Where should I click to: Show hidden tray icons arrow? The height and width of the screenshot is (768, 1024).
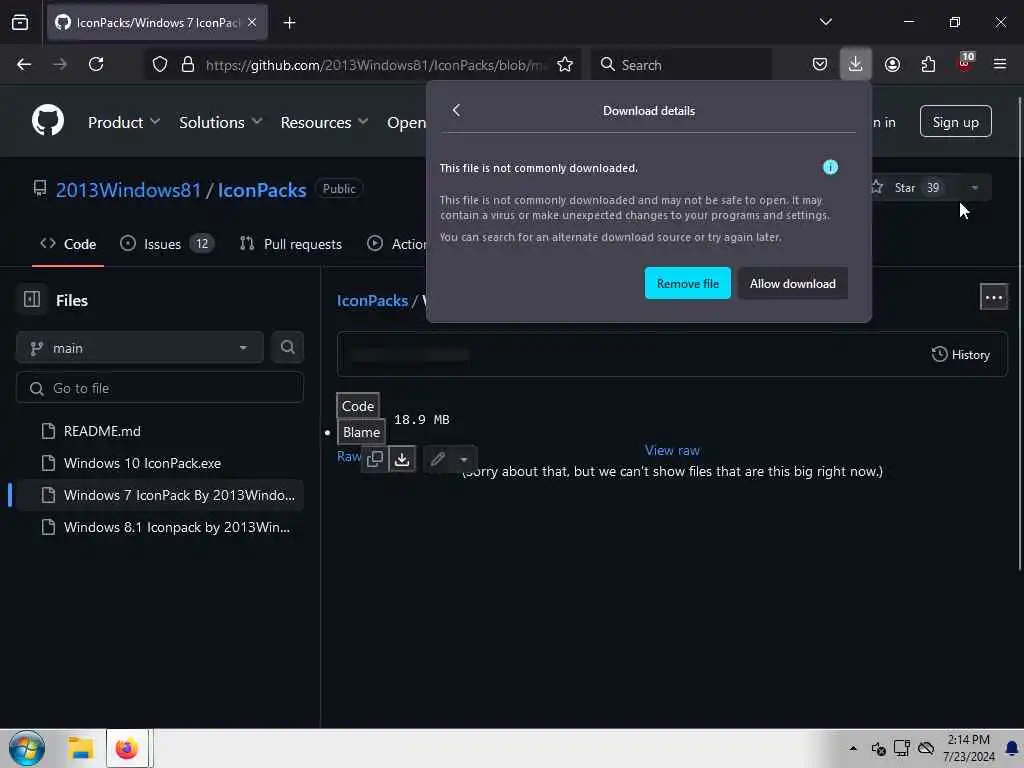(x=853, y=748)
